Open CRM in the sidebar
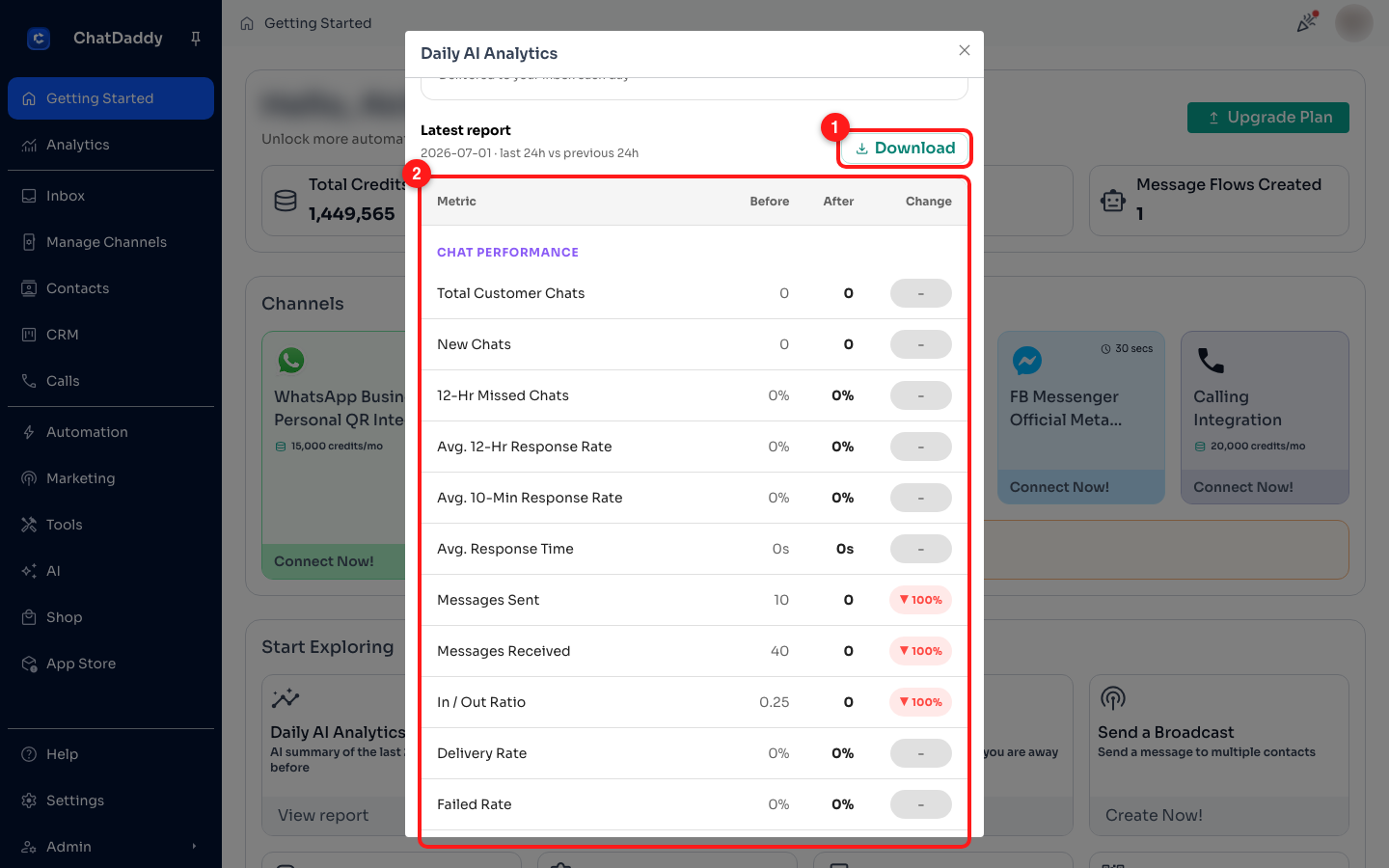This screenshot has width=1389, height=868. point(111,335)
